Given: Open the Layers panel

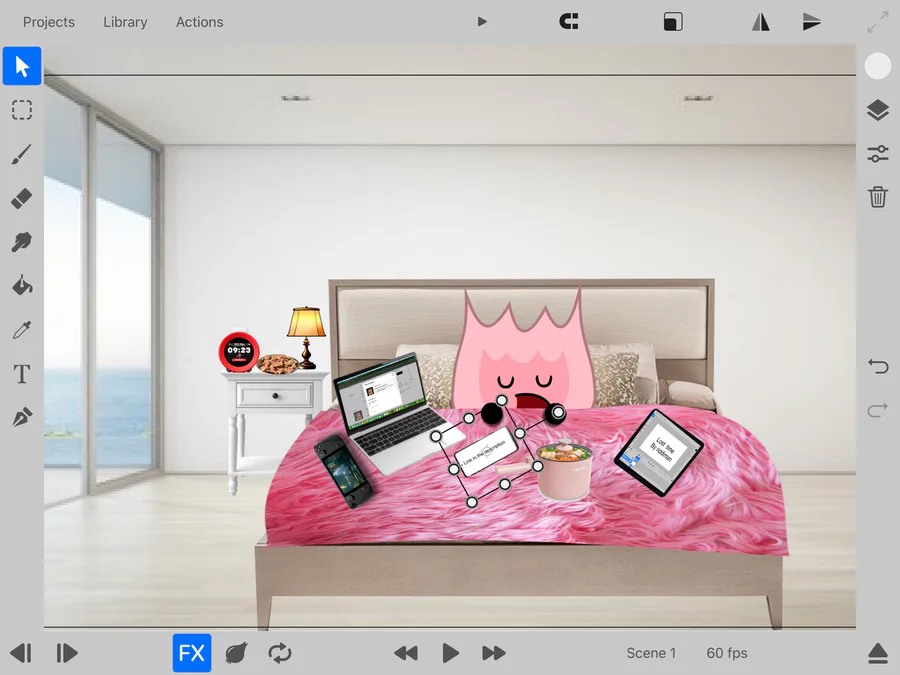Looking at the screenshot, I should [878, 110].
